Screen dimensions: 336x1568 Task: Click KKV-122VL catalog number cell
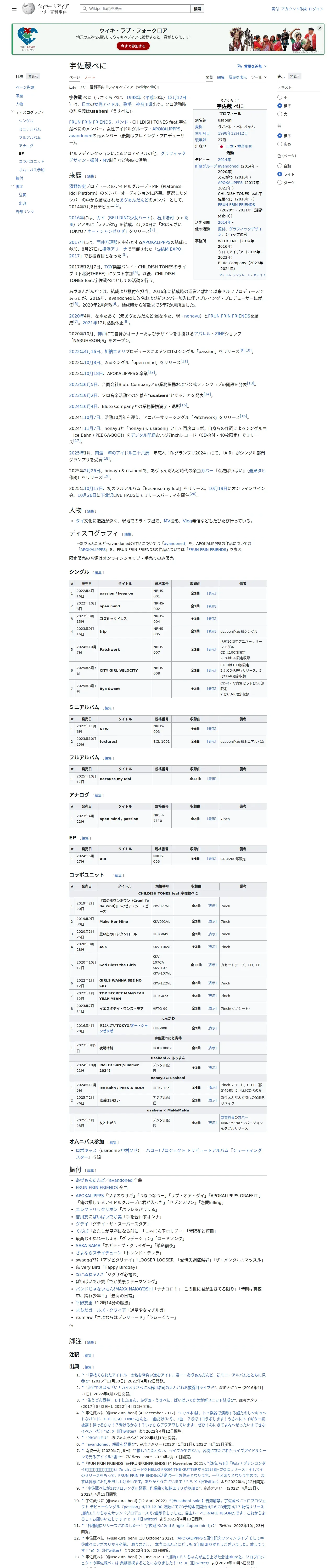tap(162, 983)
